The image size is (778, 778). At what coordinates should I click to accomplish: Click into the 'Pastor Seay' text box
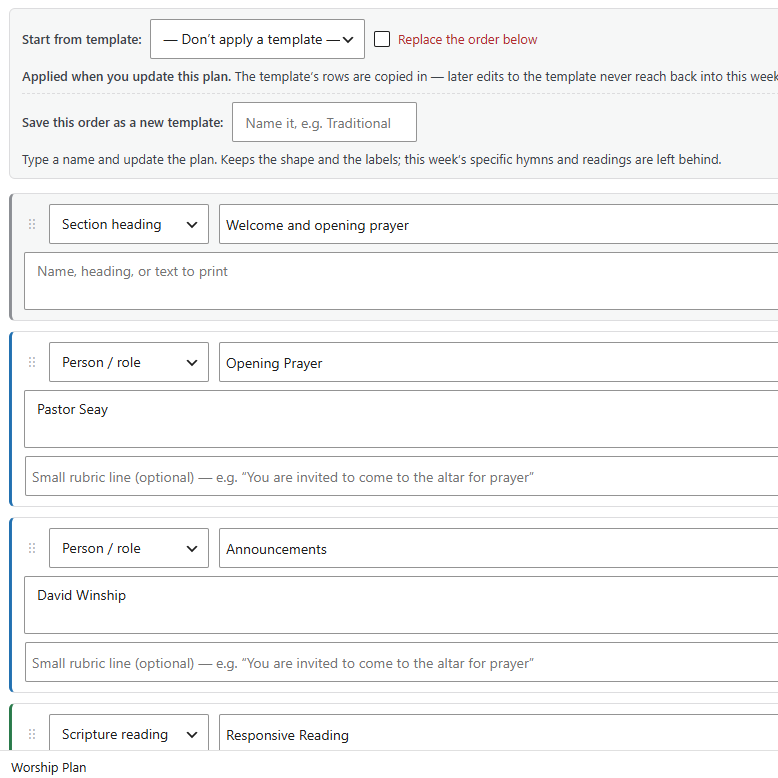(x=401, y=419)
